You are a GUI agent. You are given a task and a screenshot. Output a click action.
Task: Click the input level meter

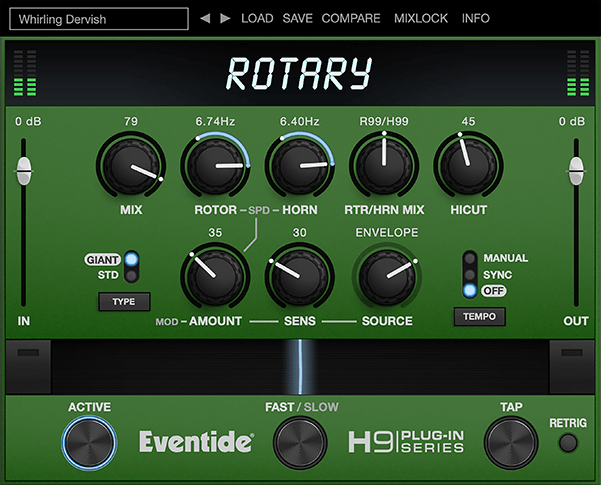(25, 73)
